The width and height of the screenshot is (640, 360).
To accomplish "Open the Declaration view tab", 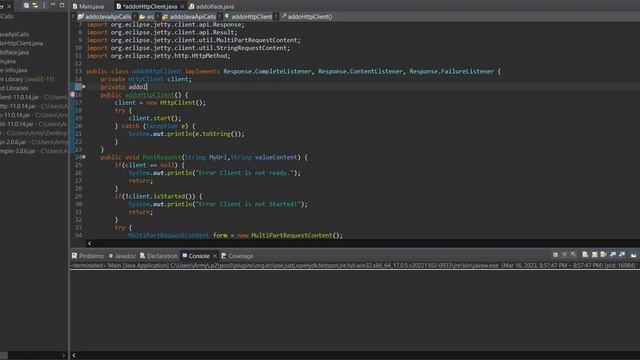I will pos(159,256).
